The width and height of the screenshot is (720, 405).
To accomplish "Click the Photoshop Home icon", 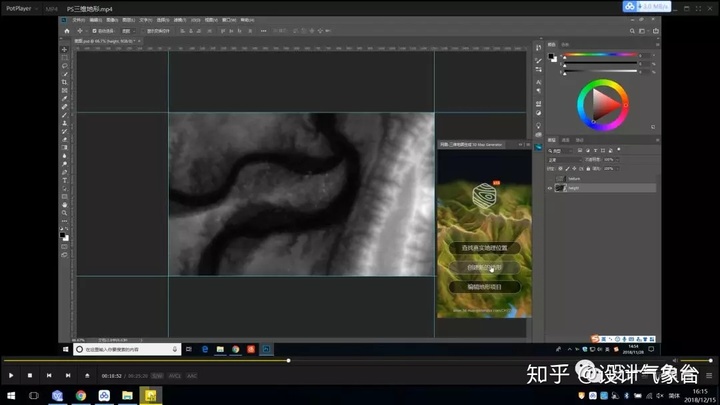I will pyautogui.click(x=67, y=31).
